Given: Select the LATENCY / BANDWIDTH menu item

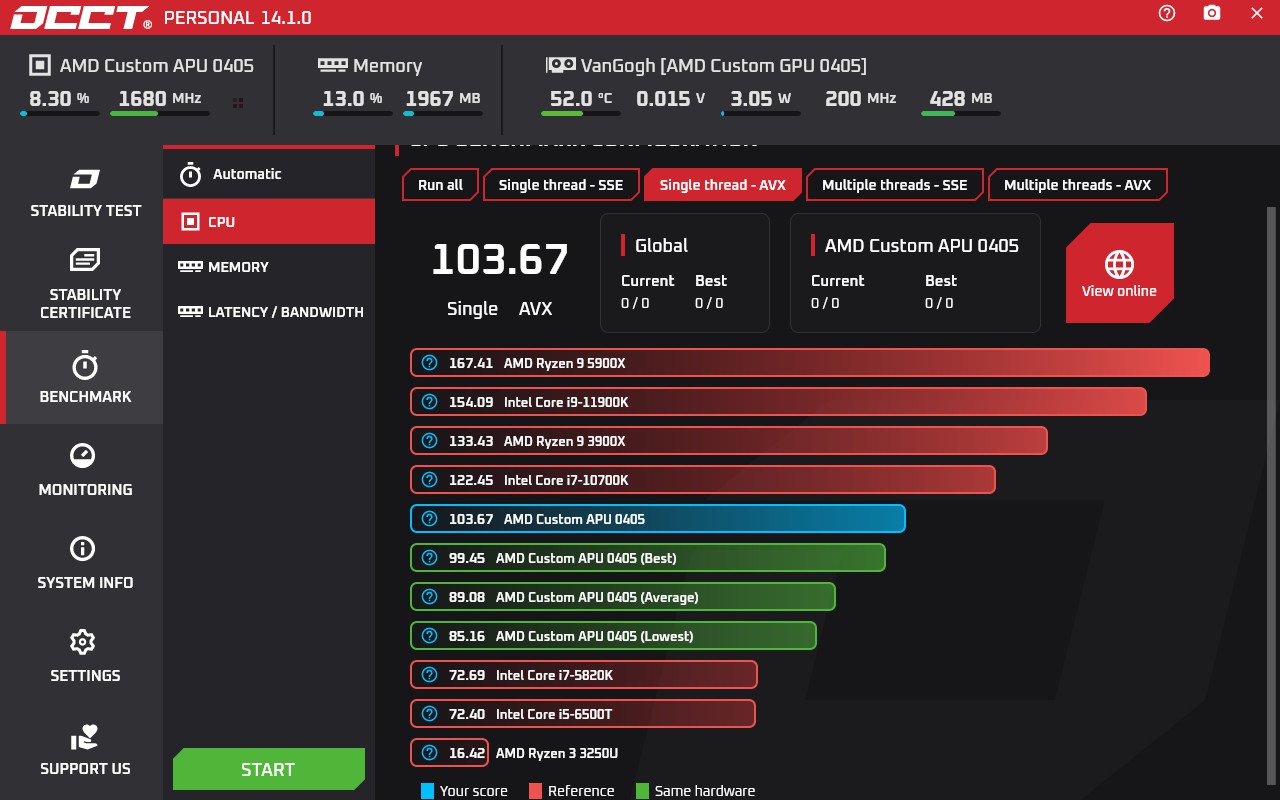Looking at the screenshot, I should coord(269,312).
